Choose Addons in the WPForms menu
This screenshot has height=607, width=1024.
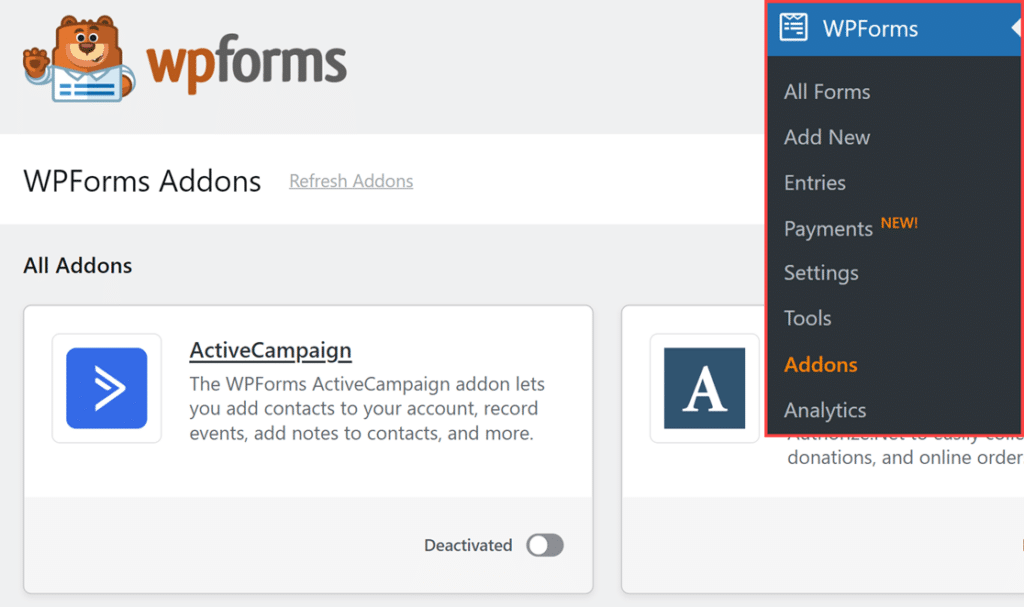(x=820, y=365)
